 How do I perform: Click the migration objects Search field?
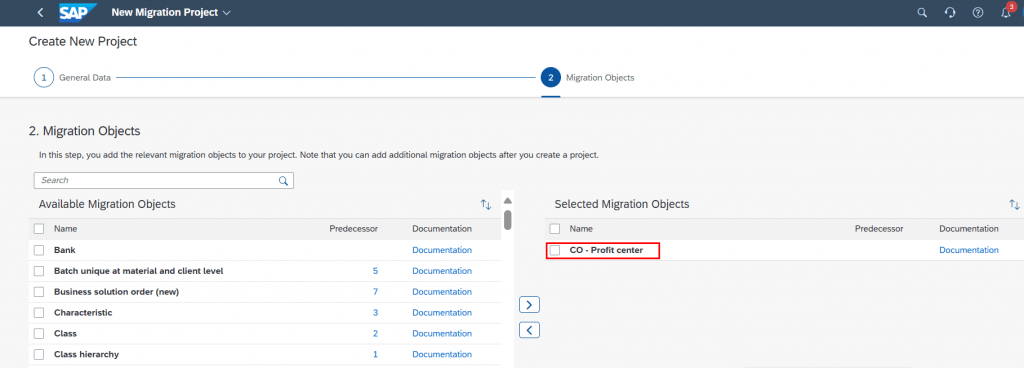point(164,180)
